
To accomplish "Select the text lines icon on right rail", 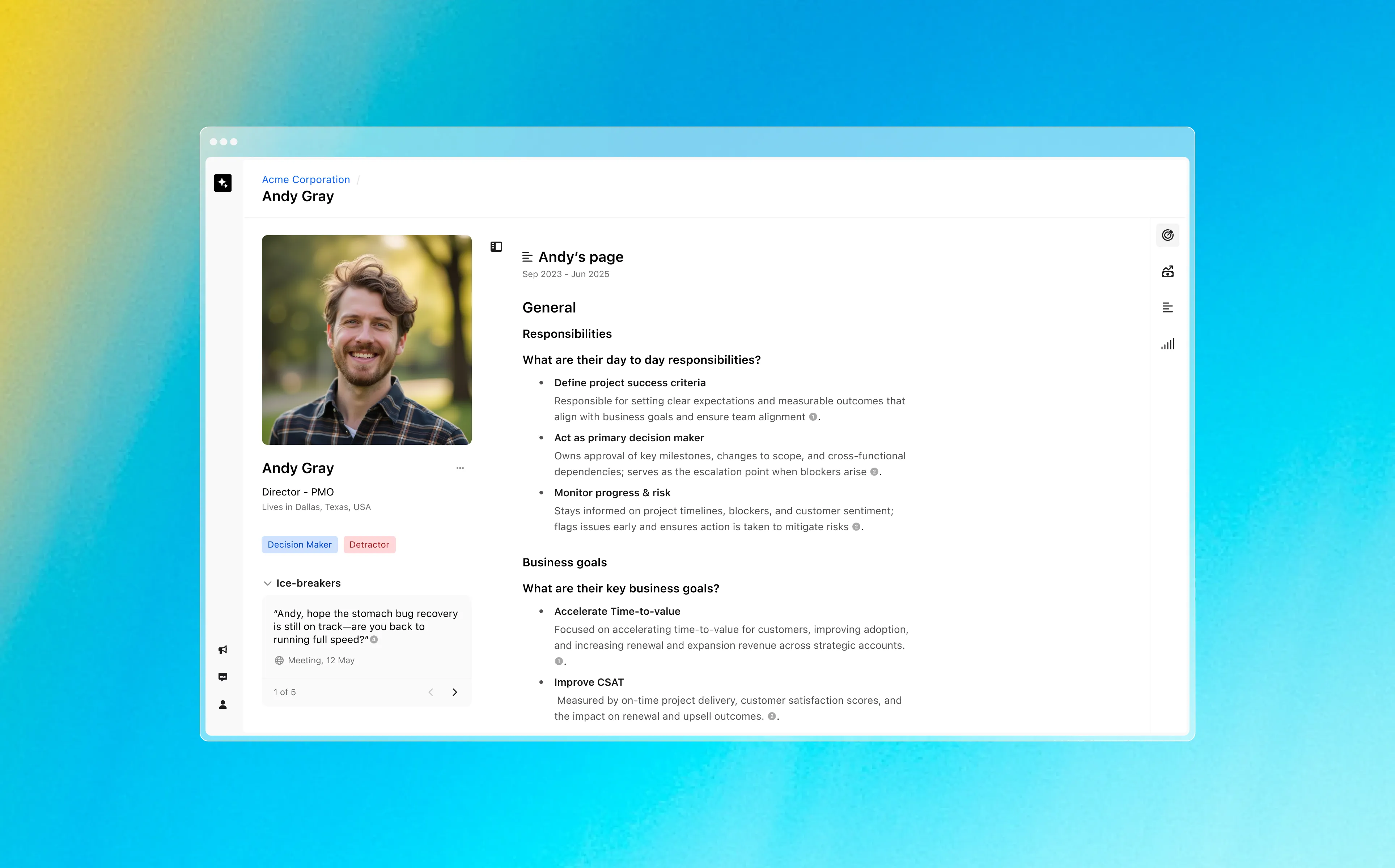I will (1167, 308).
